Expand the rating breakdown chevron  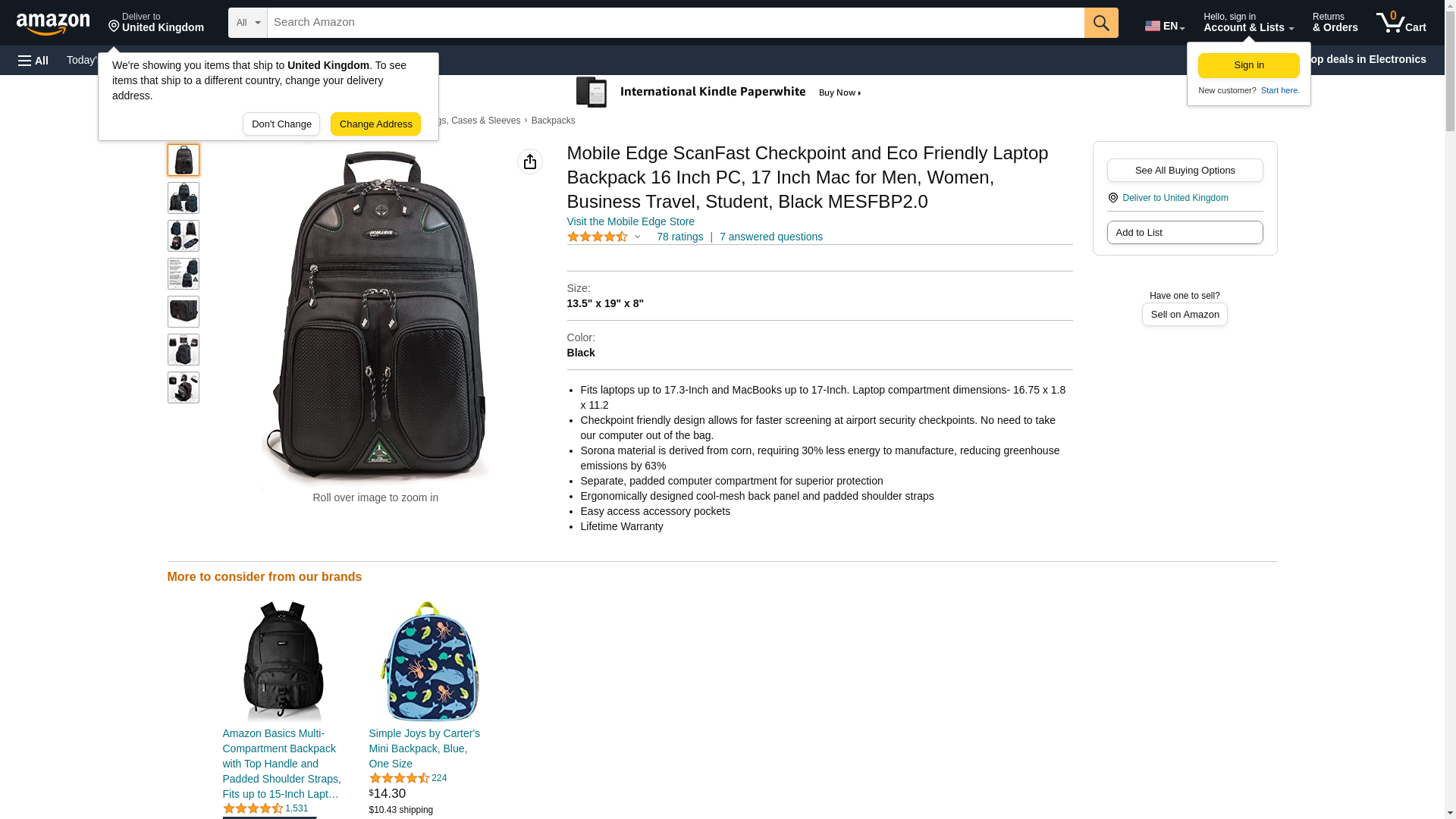pos(637,237)
